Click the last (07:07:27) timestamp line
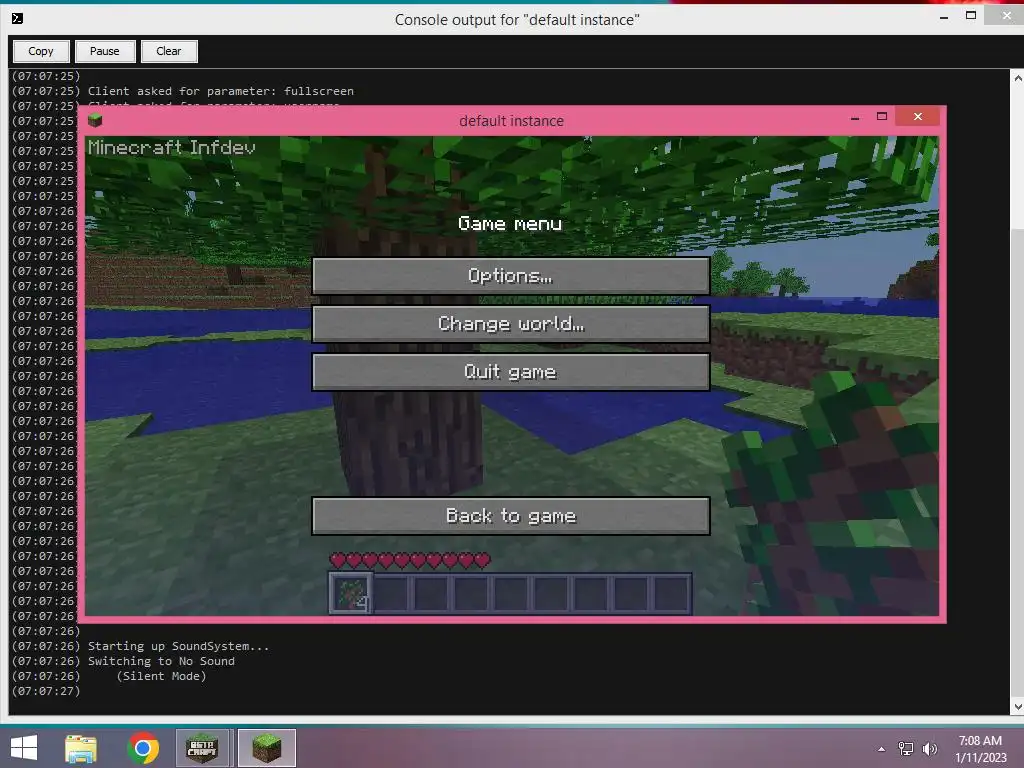 coord(46,691)
